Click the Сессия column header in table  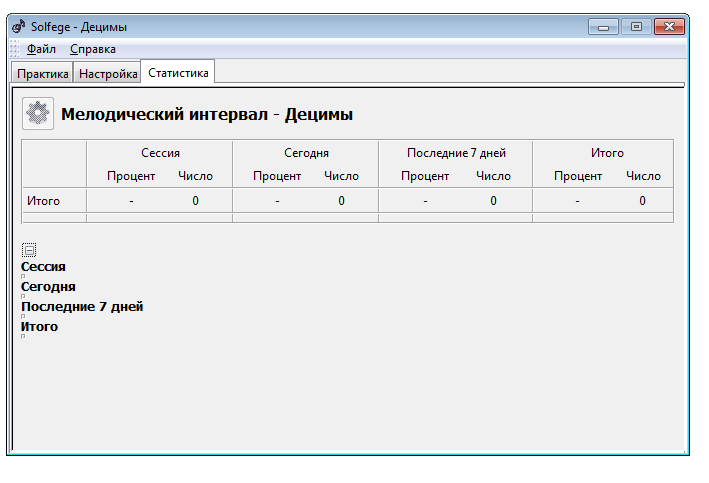160,153
